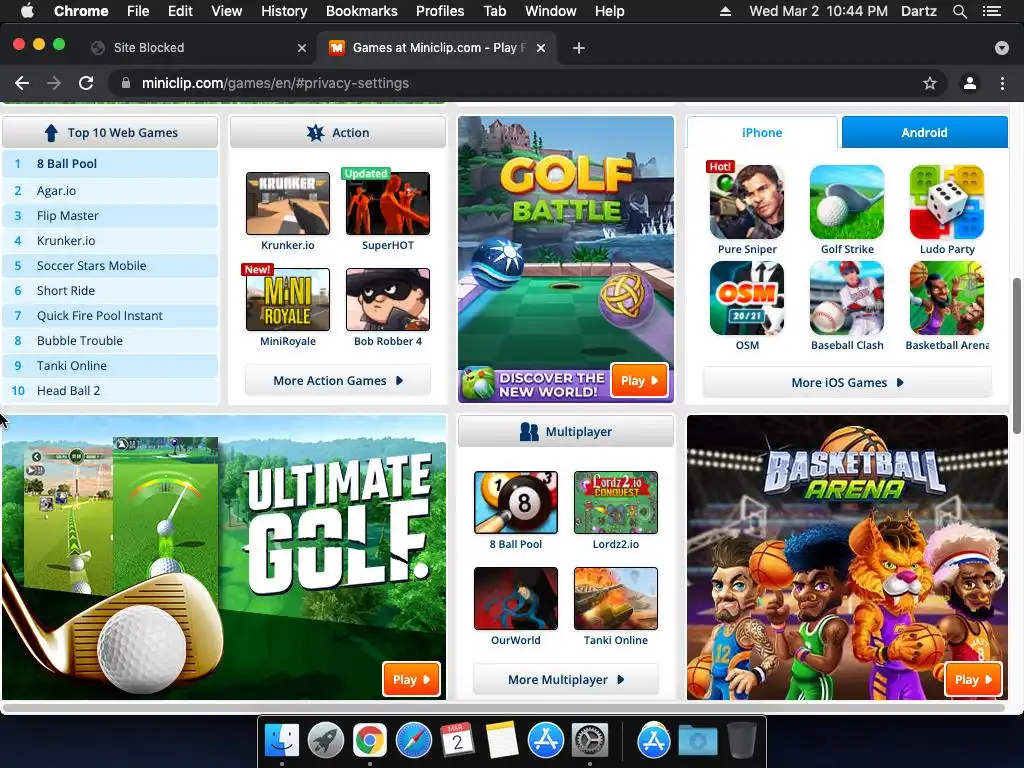This screenshot has width=1024, height=768.
Task: Close the Site Blocked tab
Action: tap(302, 48)
